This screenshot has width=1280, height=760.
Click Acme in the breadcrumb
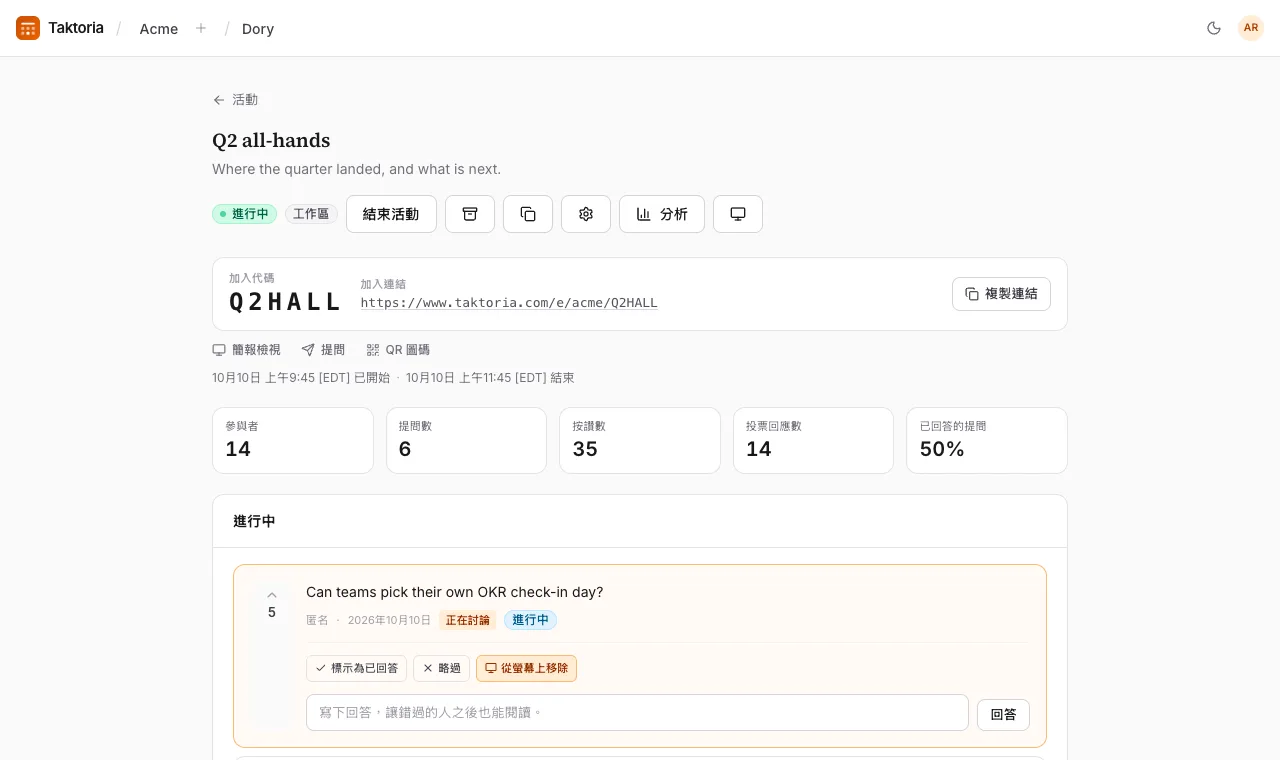159,29
